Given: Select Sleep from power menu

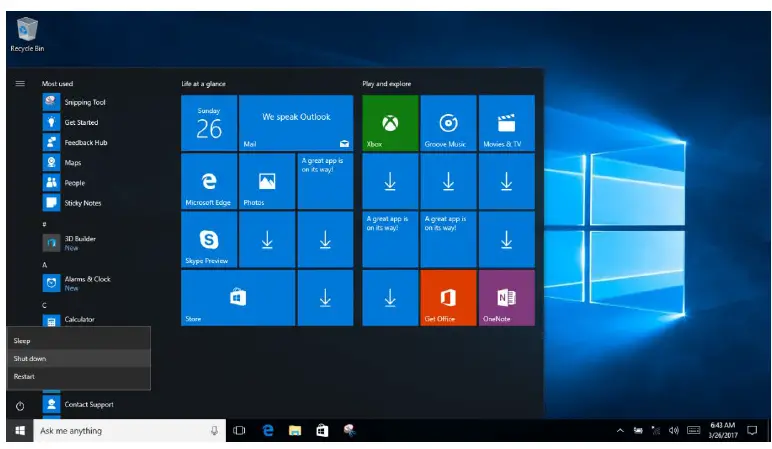Looking at the screenshot, I should 78,341.
